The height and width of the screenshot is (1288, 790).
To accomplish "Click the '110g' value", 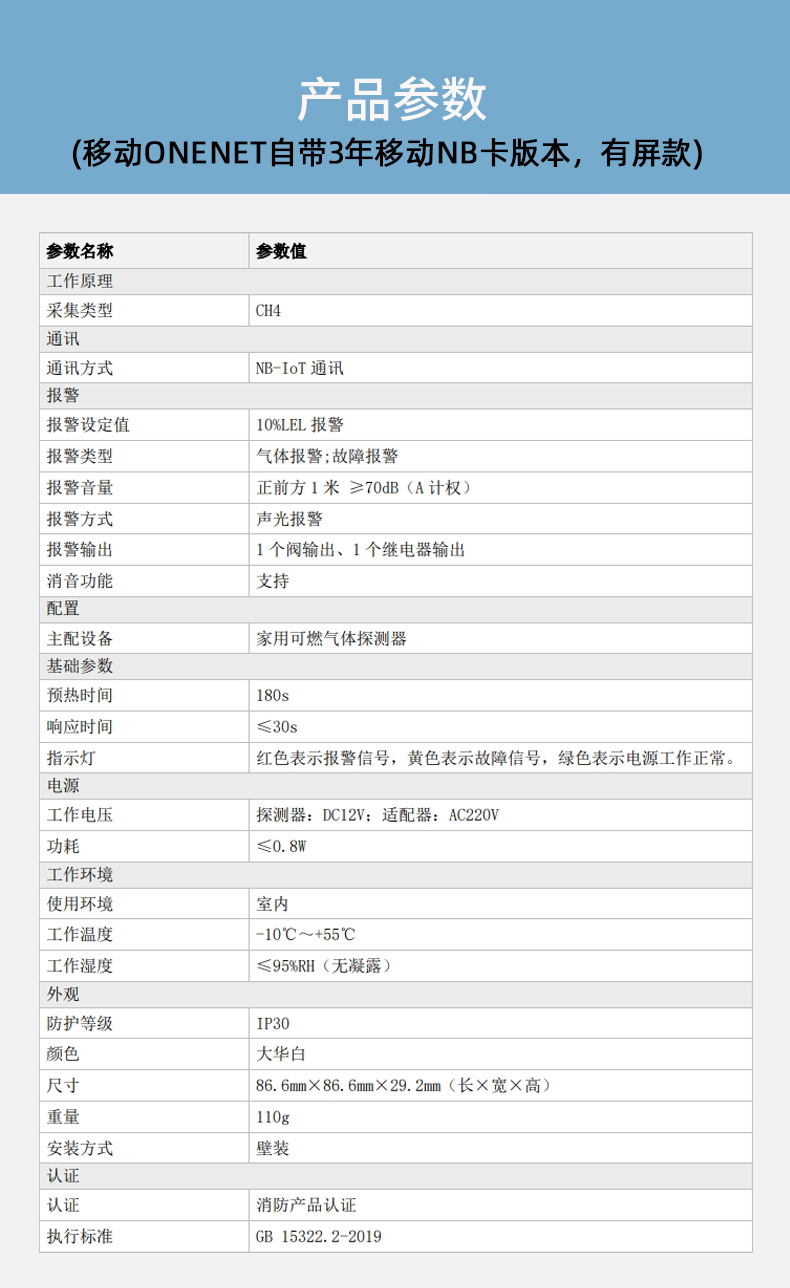I will tap(272, 1117).
